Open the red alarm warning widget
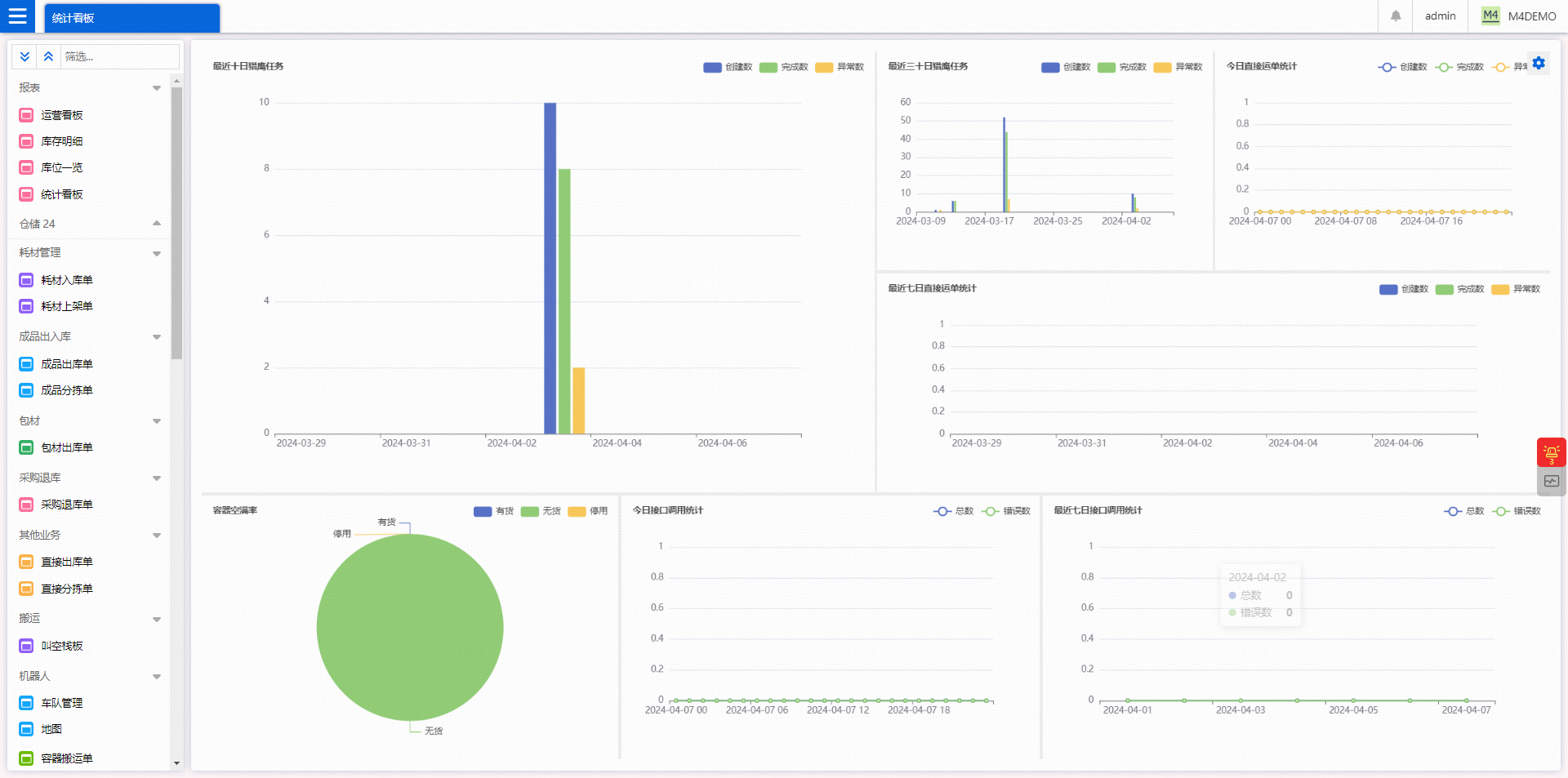Image resolution: width=1568 pixels, height=778 pixels. (x=1551, y=452)
